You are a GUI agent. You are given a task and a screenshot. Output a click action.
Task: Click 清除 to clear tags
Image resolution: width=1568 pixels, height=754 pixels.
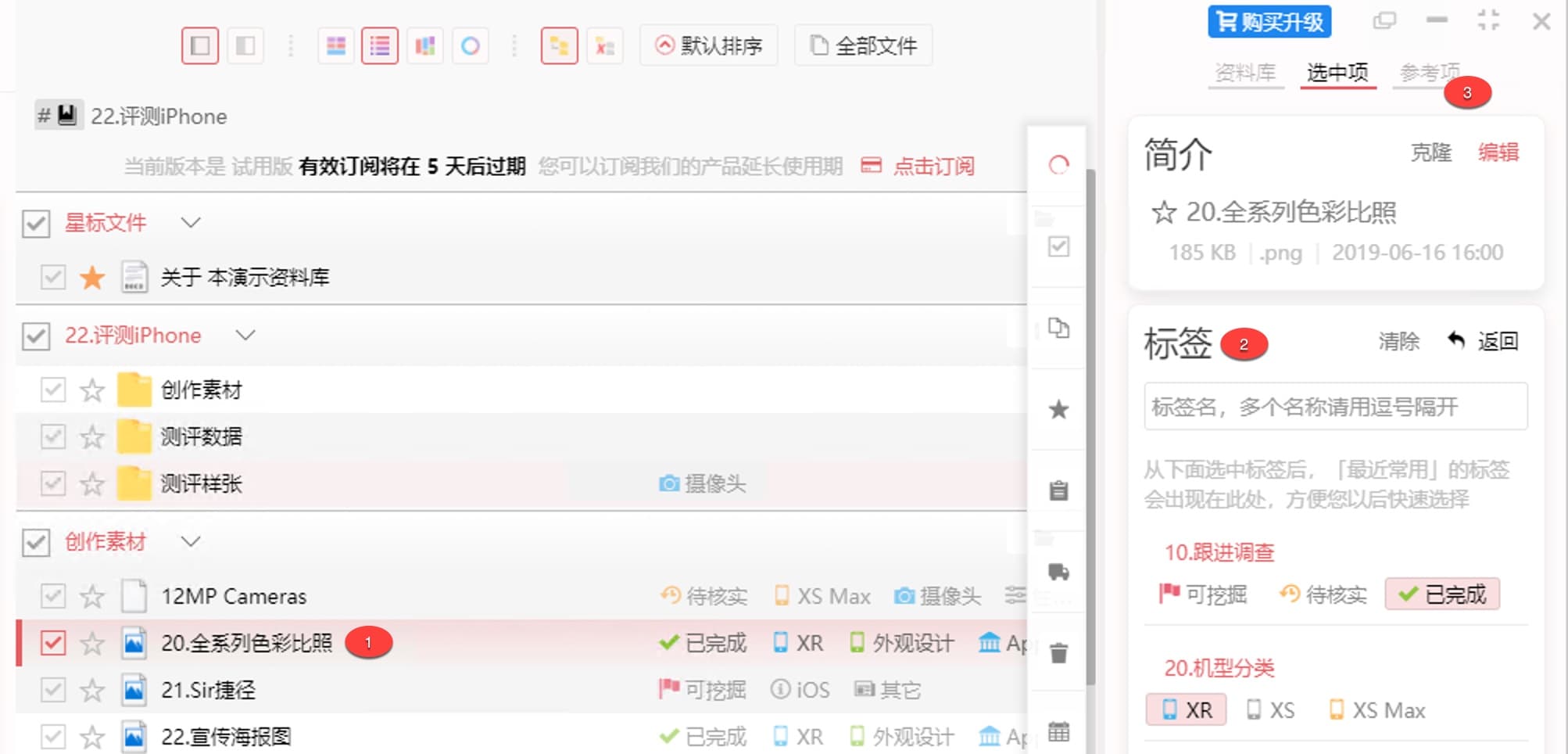click(1399, 341)
